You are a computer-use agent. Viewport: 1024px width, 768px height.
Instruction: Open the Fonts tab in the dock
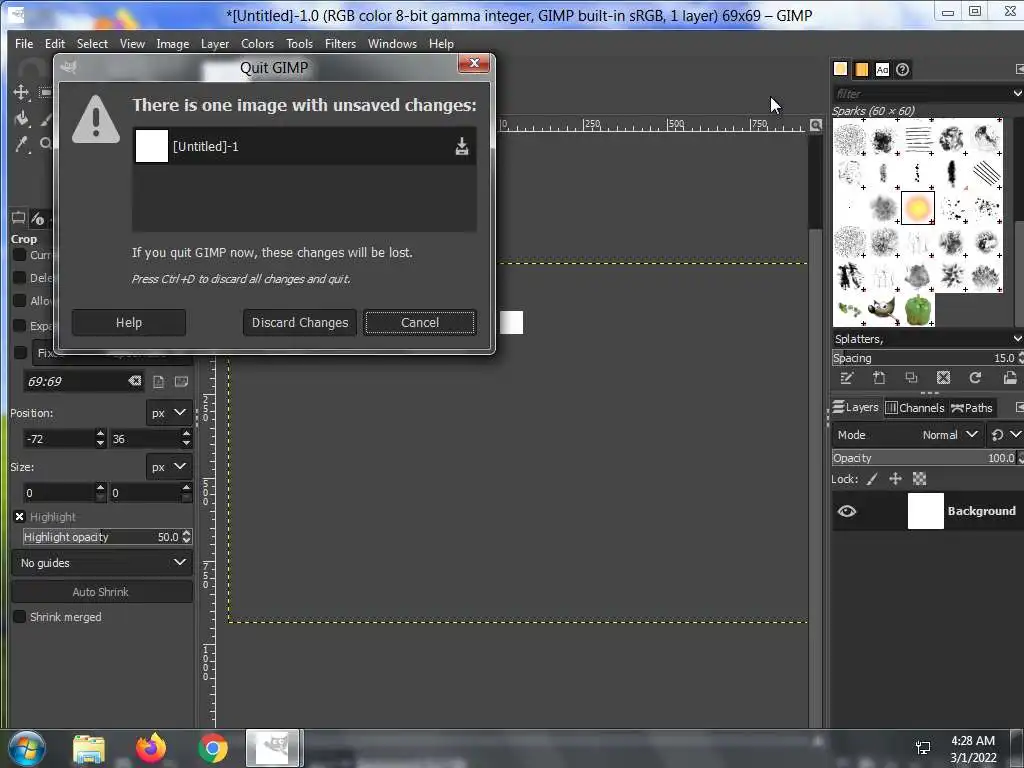882,69
